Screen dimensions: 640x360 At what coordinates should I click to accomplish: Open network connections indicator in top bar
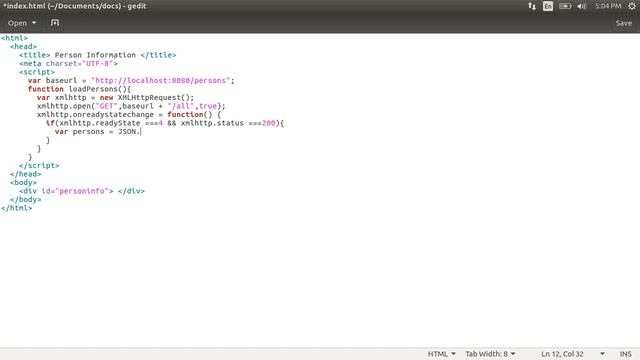coord(532,6)
